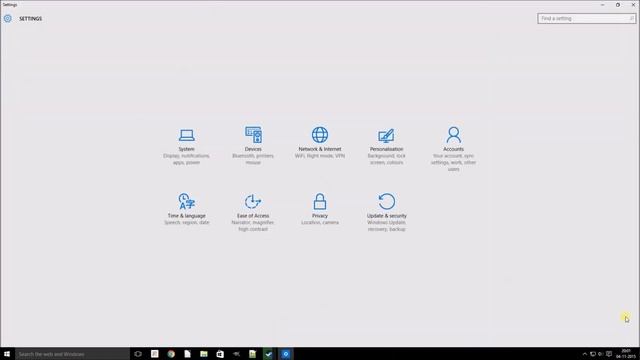
Task: Open the Store app from the taskbar
Action: 220,354
